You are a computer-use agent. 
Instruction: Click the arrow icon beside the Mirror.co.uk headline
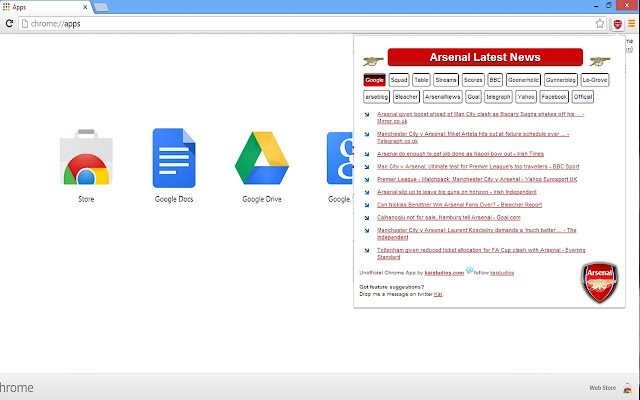pos(367,115)
